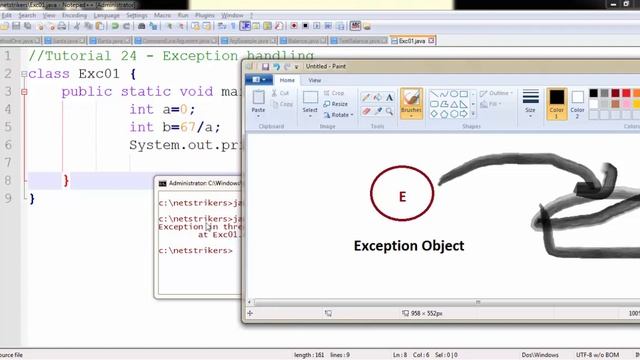Image resolution: width=640 pixels, height=360 pixels.
Task: Click the Crop button in Paint
Action: click(x=334, y=93)
